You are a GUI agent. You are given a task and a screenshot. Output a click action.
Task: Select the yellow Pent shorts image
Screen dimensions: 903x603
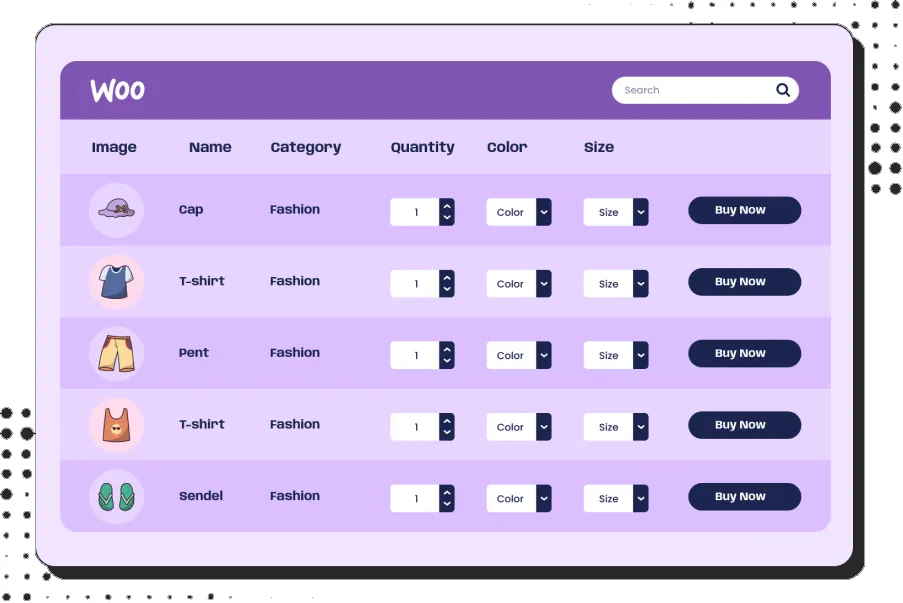(x=116, y=353)
